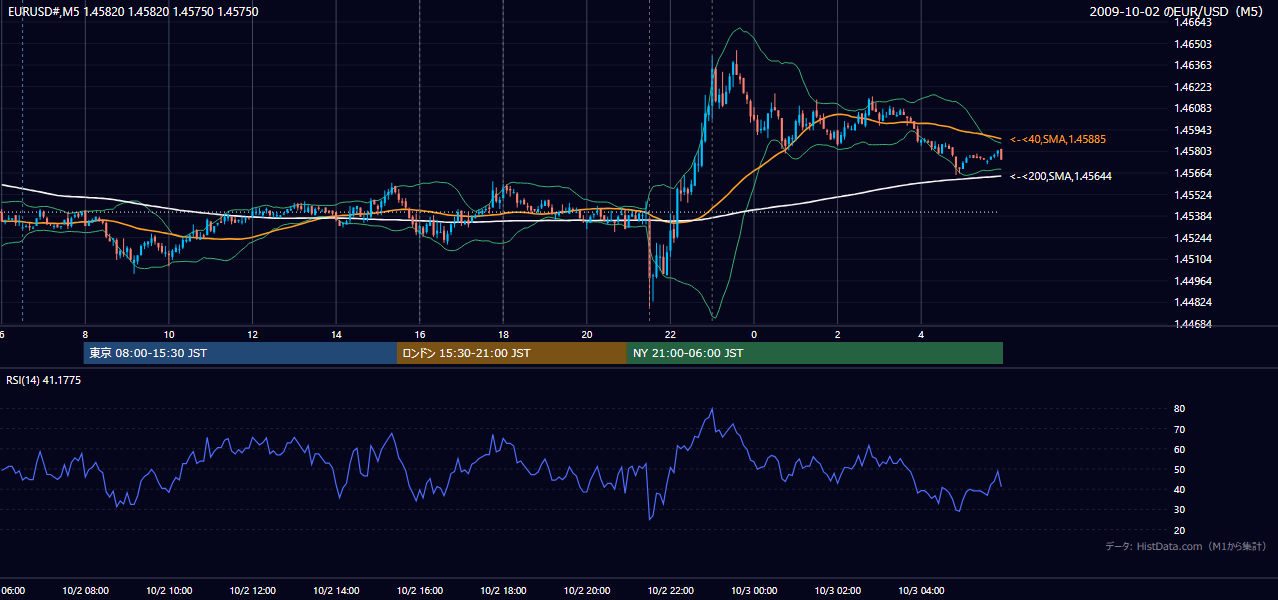The image size is (1278, 600).
Task: Select the ロンドン 15:30-21:00 JST session bar
Action: click(512, 353)
